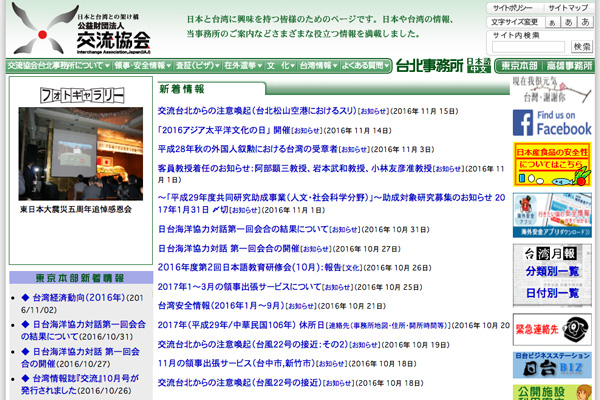The image size is (600, 400).
Task: Open 台北松山空港におけるスリ notice
Action: coord(257,111)
